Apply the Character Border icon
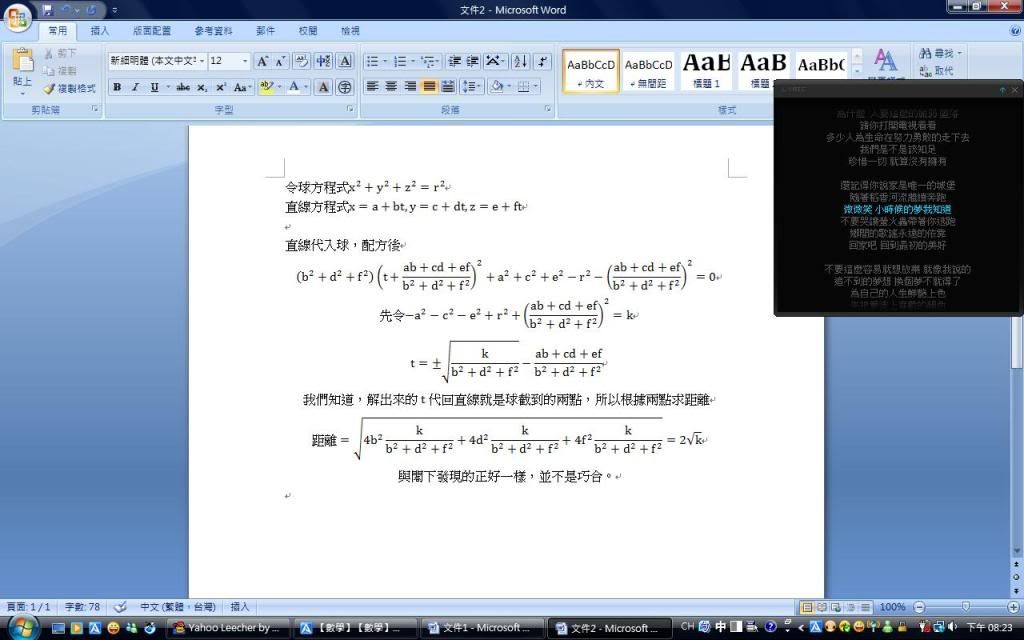This screenshot has width=1024, height=640. click(345, 61)
